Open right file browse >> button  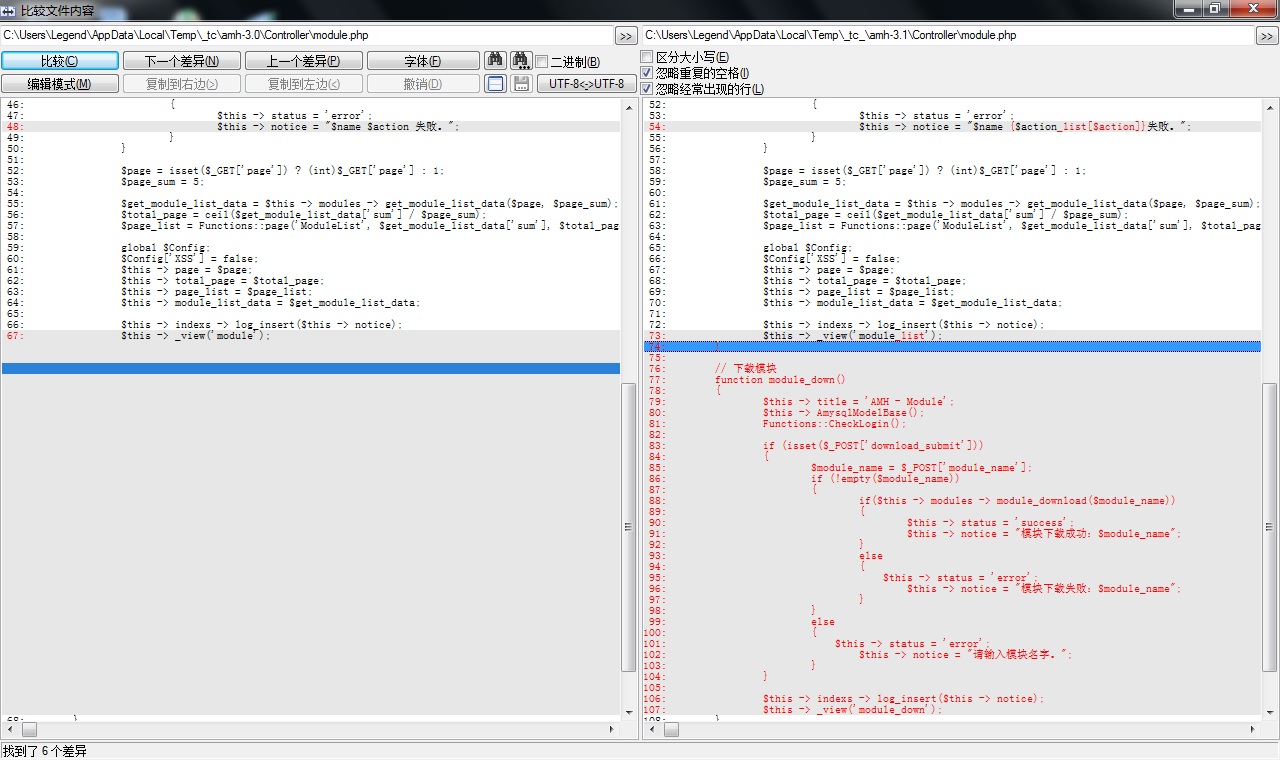coord(1267,36)
